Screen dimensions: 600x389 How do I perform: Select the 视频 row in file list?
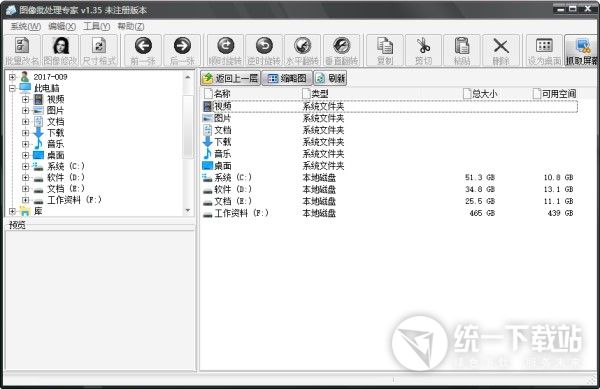[390, 106]
